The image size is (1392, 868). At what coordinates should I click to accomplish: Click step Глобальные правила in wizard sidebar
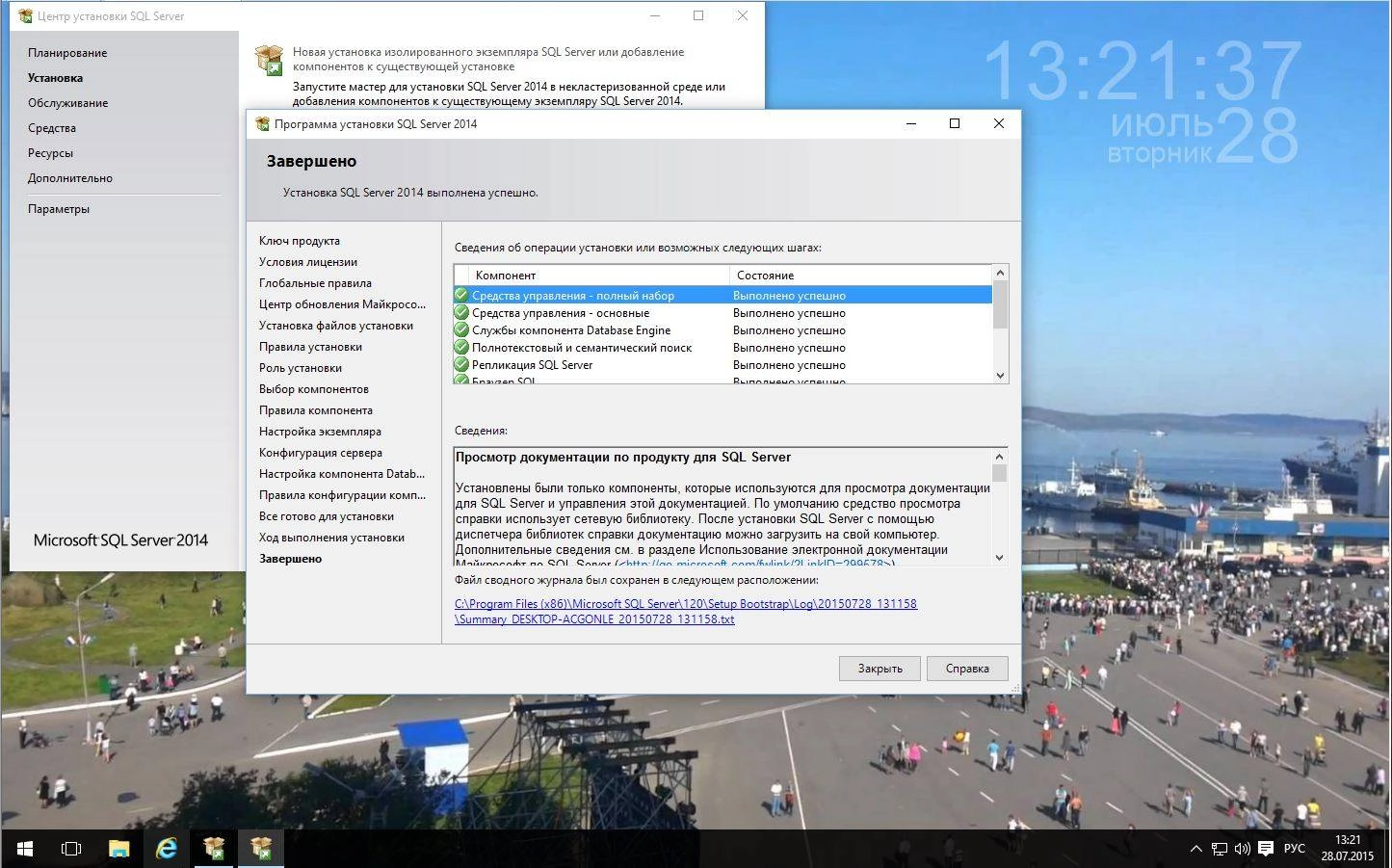(315, 283)
